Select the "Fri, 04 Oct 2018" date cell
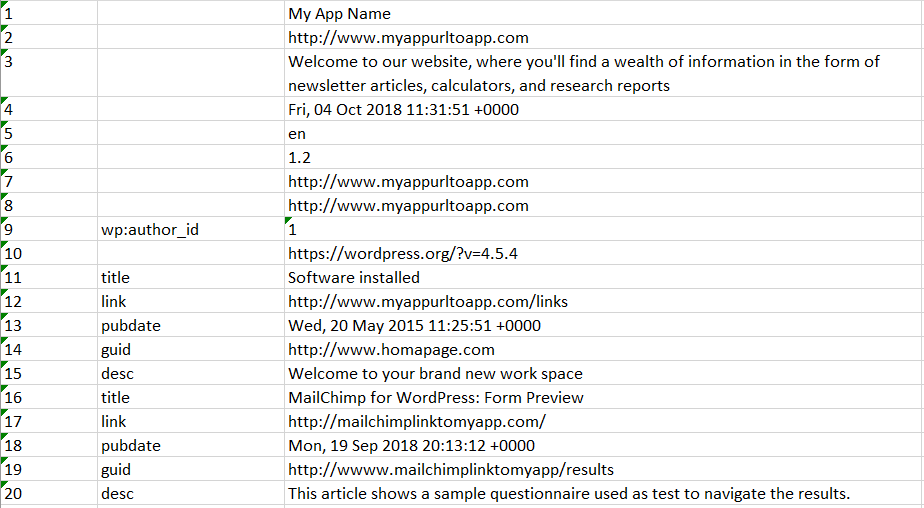 [x=403, y=110]
